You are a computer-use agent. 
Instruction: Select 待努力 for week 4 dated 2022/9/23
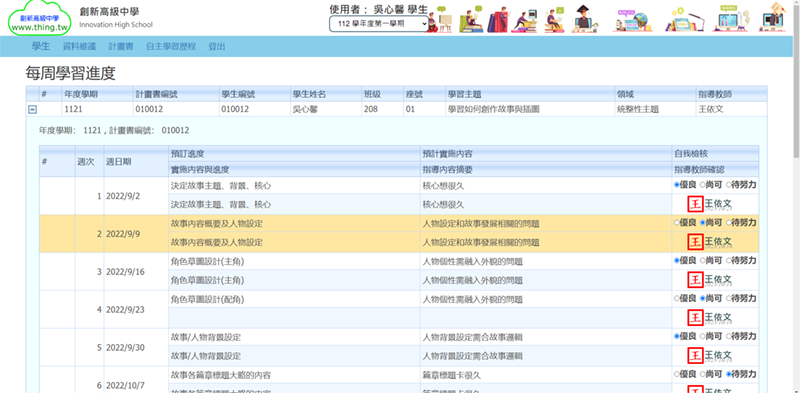(729, 298)
